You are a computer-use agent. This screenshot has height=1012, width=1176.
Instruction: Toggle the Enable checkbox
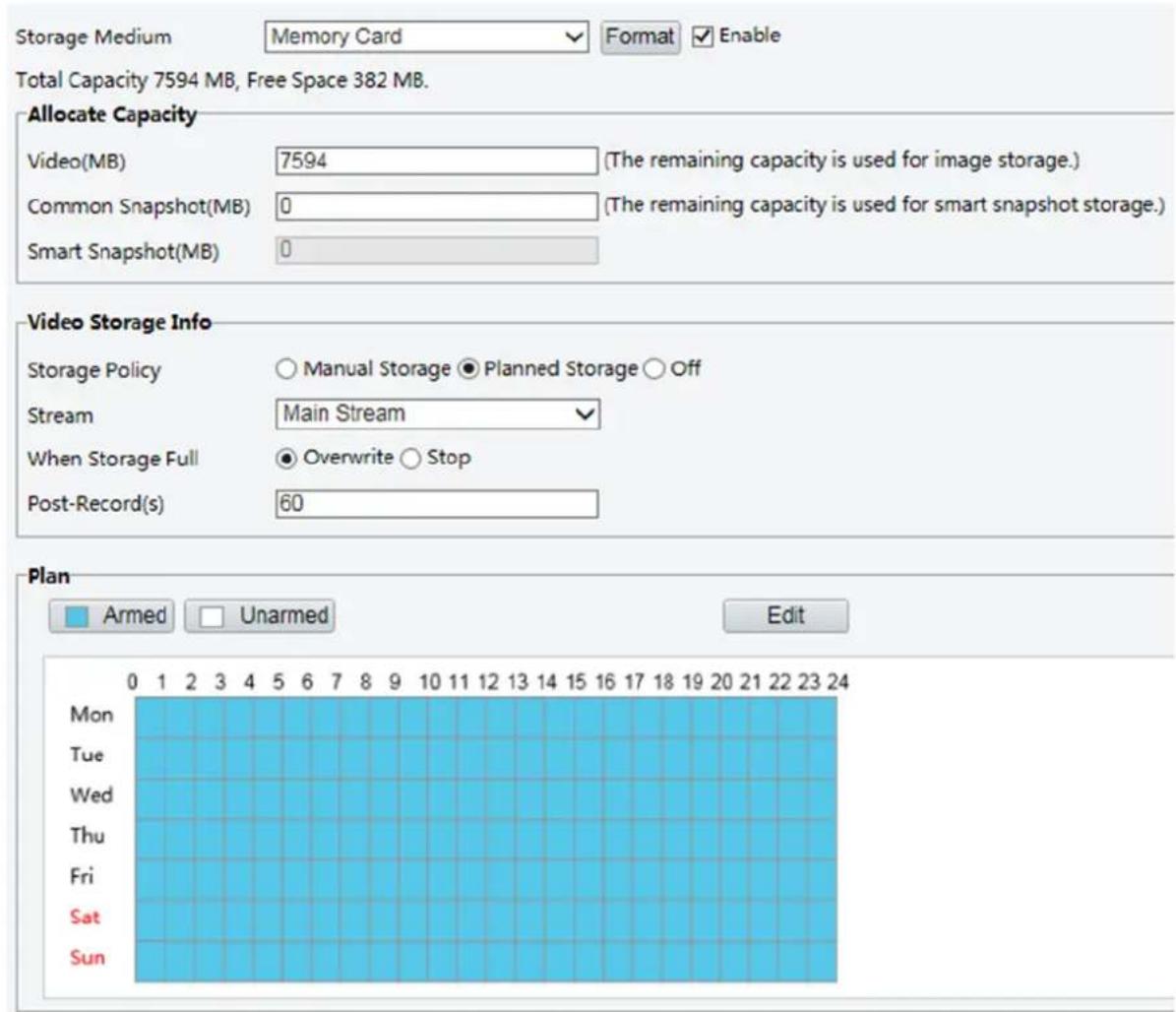702,36
